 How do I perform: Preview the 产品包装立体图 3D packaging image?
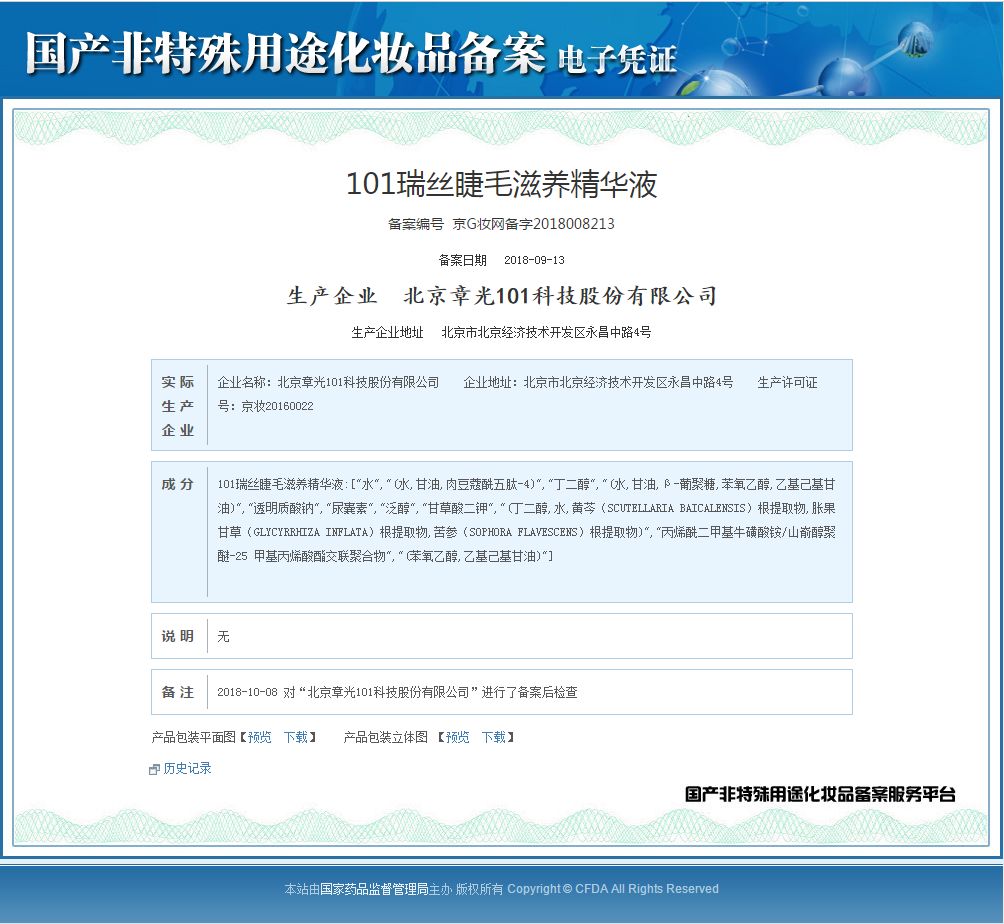coord(456,738)
